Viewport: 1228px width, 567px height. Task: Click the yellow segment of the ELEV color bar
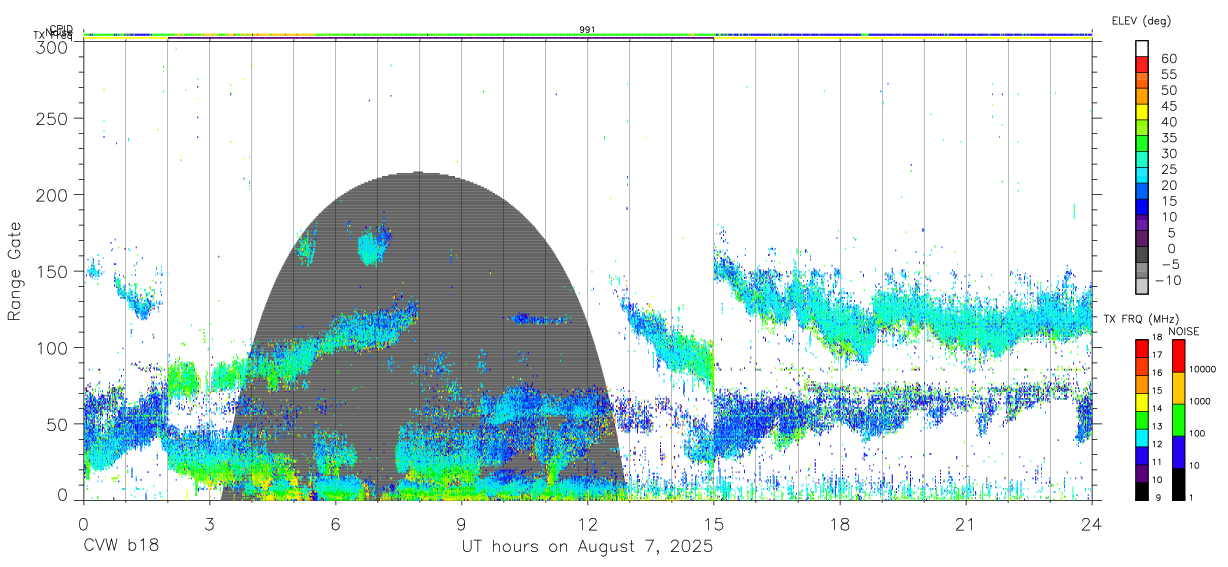1142,113
